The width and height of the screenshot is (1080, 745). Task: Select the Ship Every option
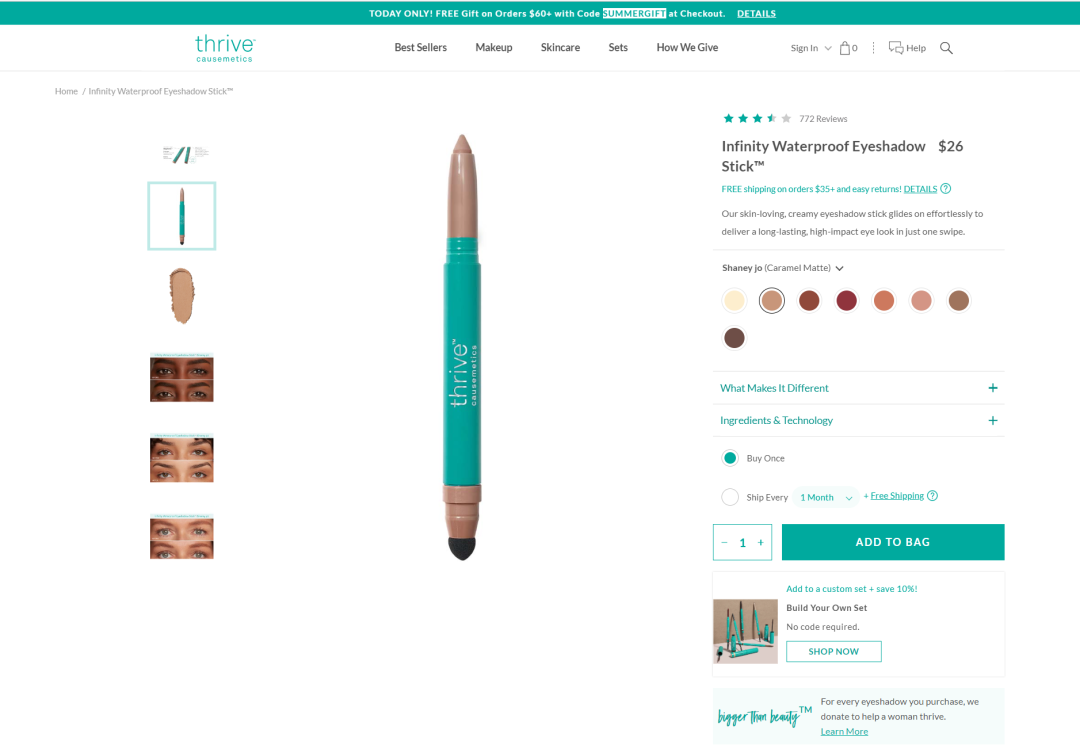click(730, 497)
